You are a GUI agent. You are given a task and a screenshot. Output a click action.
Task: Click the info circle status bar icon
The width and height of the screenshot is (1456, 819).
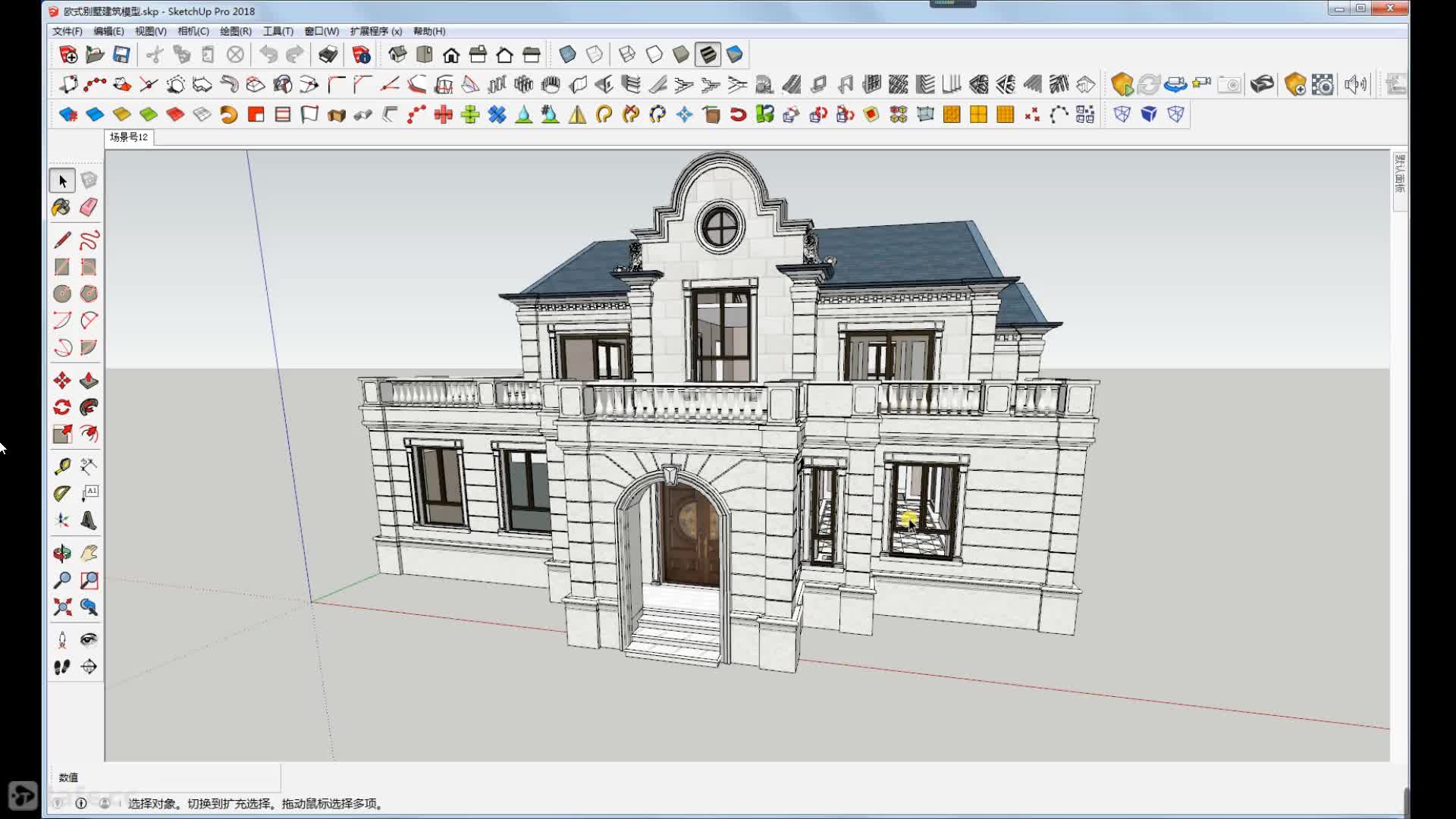tap(81, 803)
